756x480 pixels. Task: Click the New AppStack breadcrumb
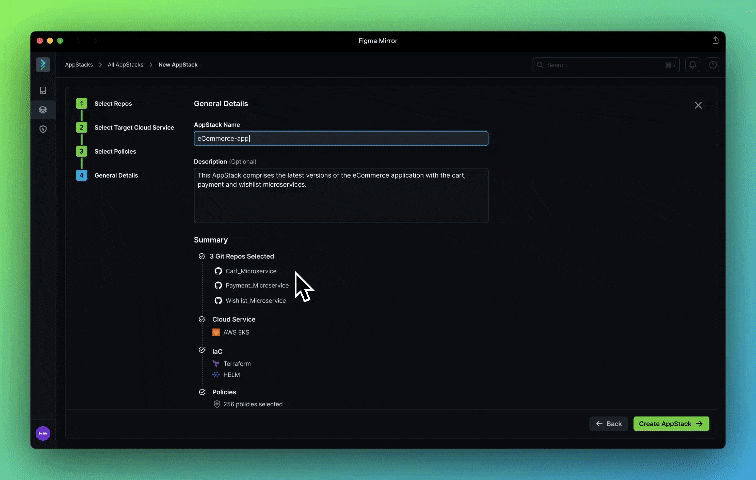[x=178, y=65]
